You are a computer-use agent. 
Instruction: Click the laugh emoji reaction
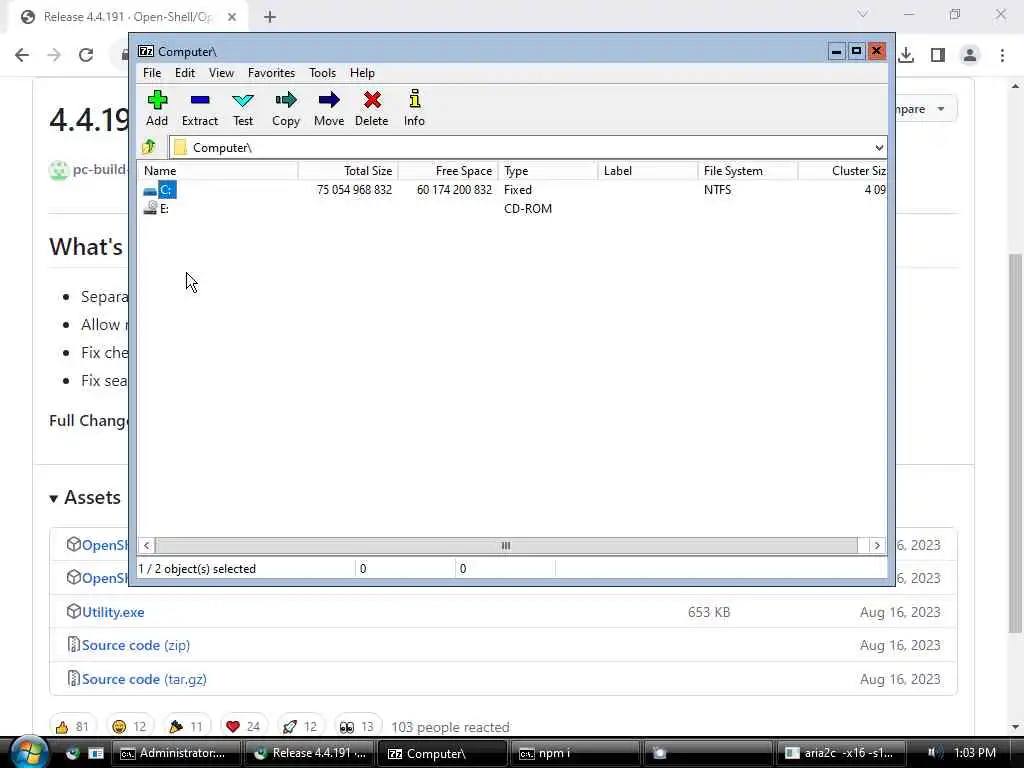(129, 727)
